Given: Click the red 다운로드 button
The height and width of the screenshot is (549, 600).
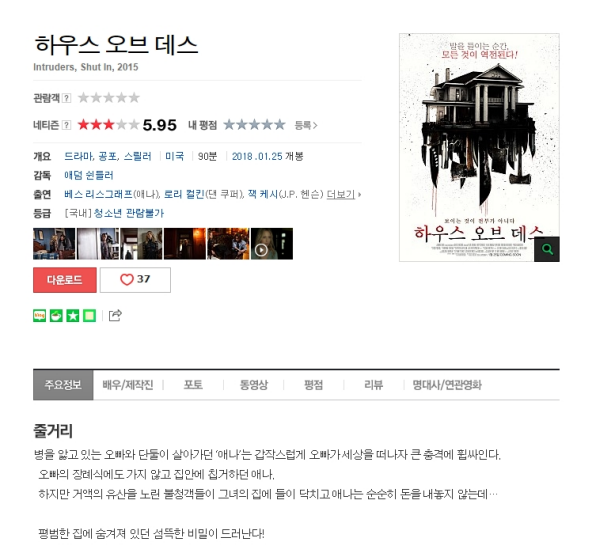Looking at the screenshot, I should 65,280.
